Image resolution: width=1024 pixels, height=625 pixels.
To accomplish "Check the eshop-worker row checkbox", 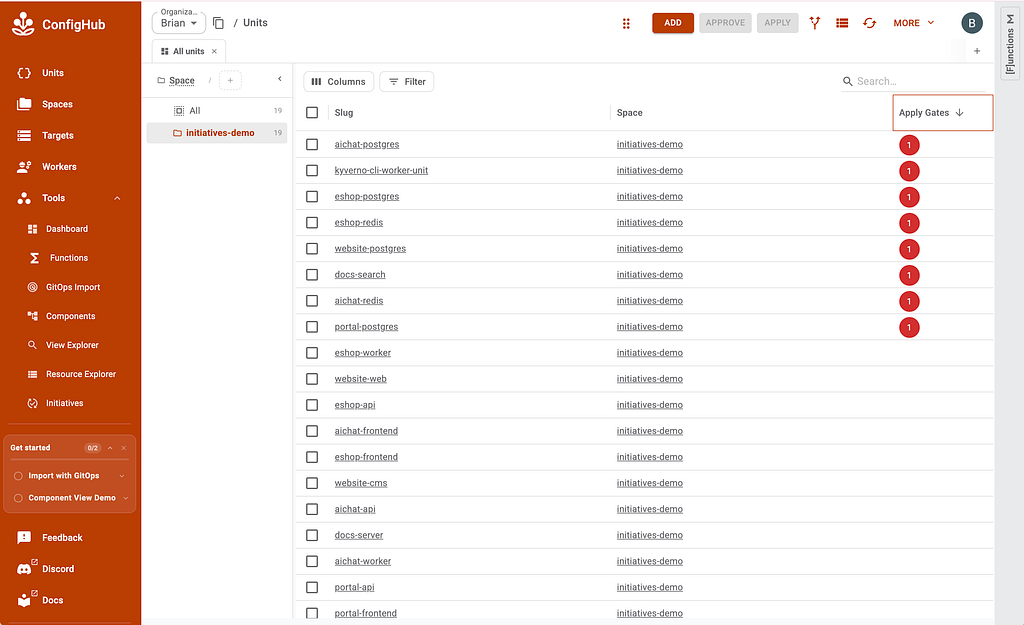I will pyautogui.click(x=312, y=353).
